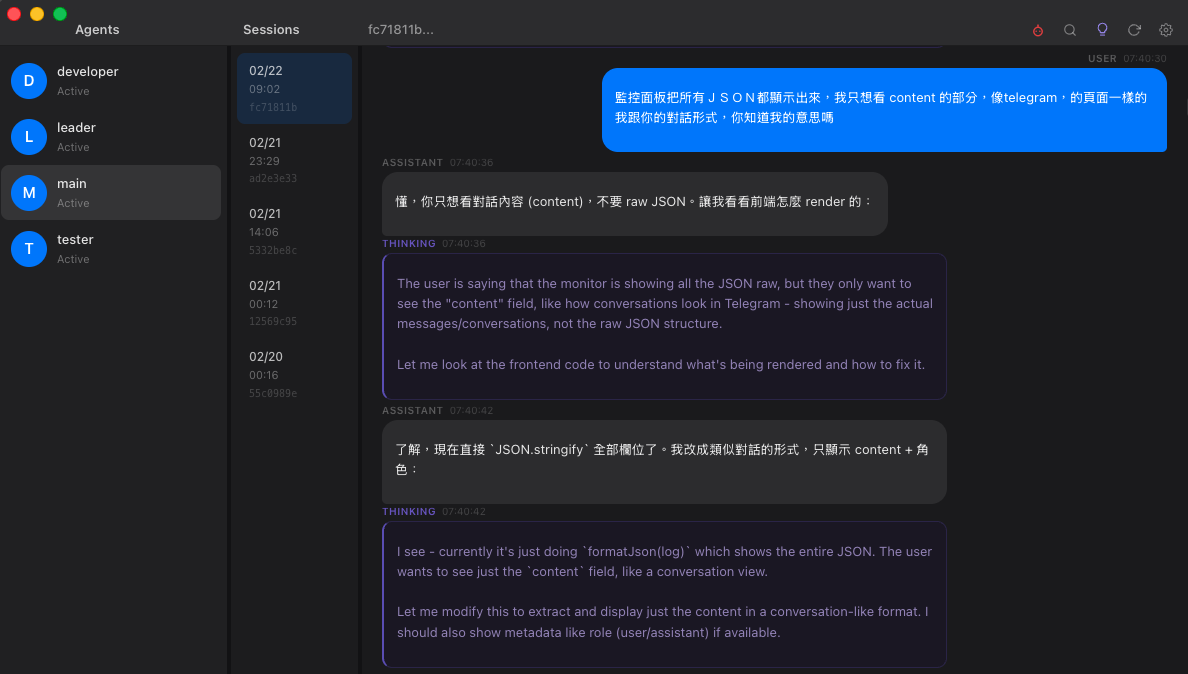The width and height of the screenshot is (1188, 674).
Task: Open search with the magnifying glass icon
Action: (x=1070, y=30)
